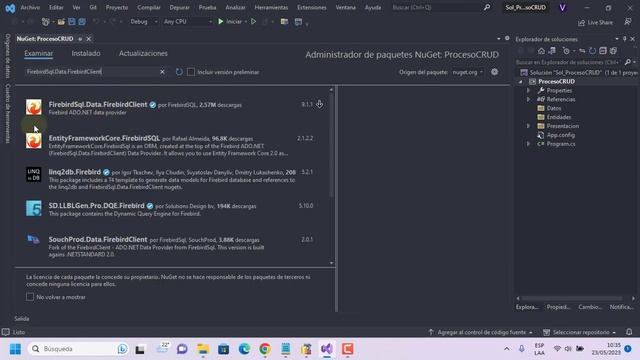Open the Debug configuration dropdown
This screenshot has height=360, width=640.
144,22
